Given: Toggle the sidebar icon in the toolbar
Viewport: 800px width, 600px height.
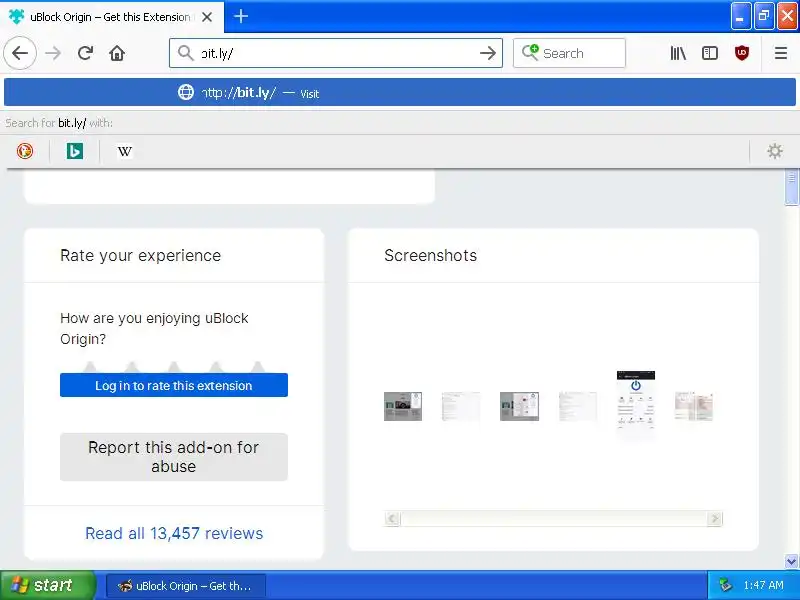Looking at the screenshot, I should (x=710, y=53).
